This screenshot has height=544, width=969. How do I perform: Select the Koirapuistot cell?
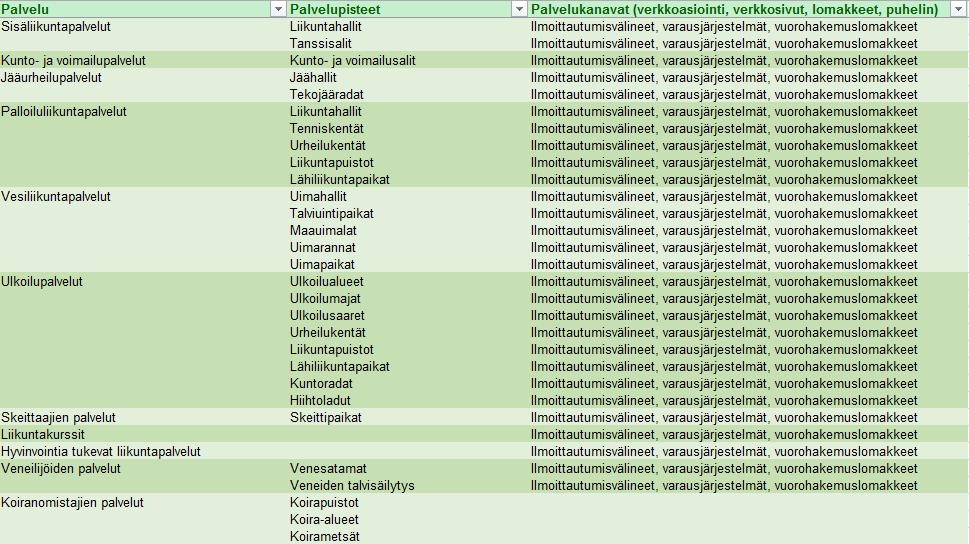tap(408, 503)
